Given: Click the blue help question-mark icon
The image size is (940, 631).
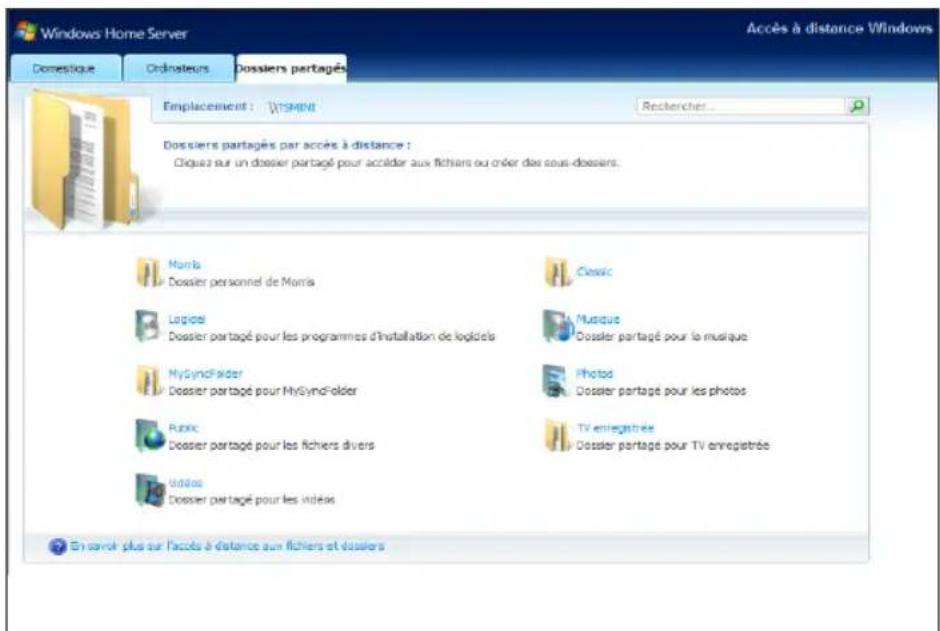Looking at the screenshot, I should [58, 547].
